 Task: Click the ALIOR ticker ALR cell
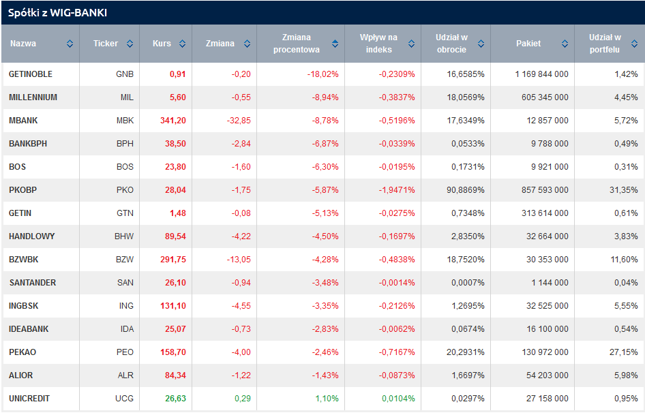coord(124,375)
